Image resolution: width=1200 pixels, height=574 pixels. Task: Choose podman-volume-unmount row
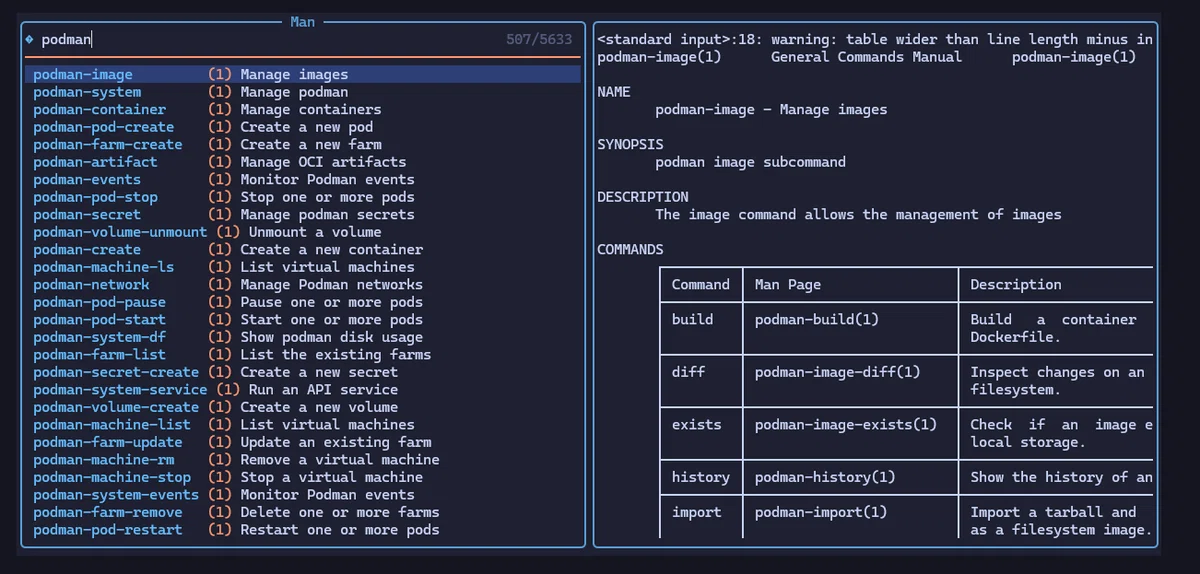pyautogui.click(x=302, y=232)
